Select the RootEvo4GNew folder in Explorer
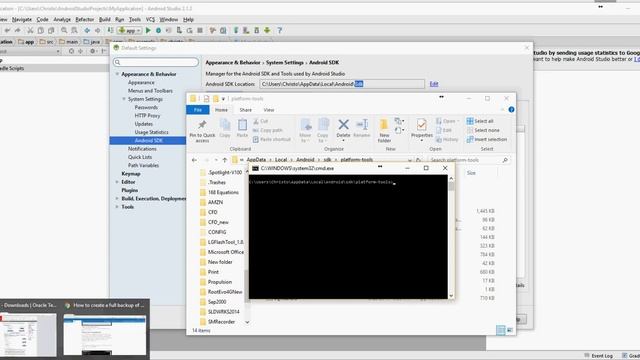The width and height of the screenshot is (640, 360). [224, 292]
